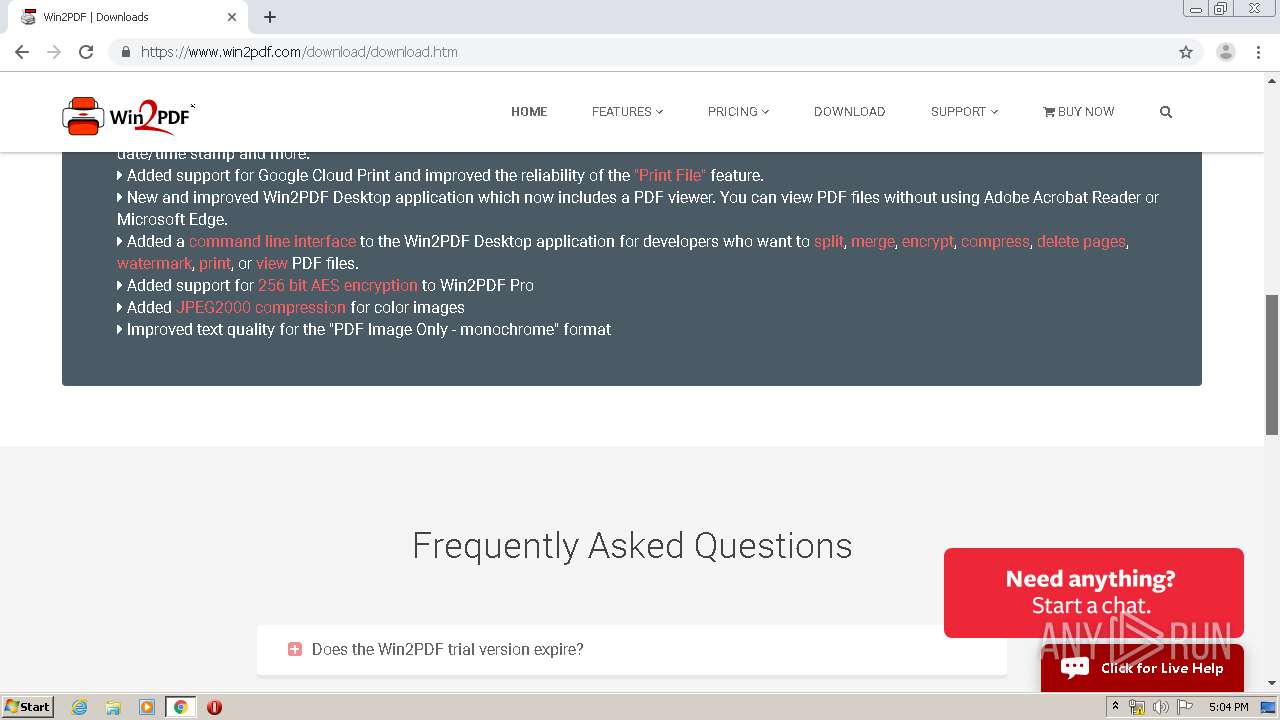Image resolution: width=1280 pixels, height=720 pixels.
Task: Click the Win2PDF logo
Action: point(128,116)
